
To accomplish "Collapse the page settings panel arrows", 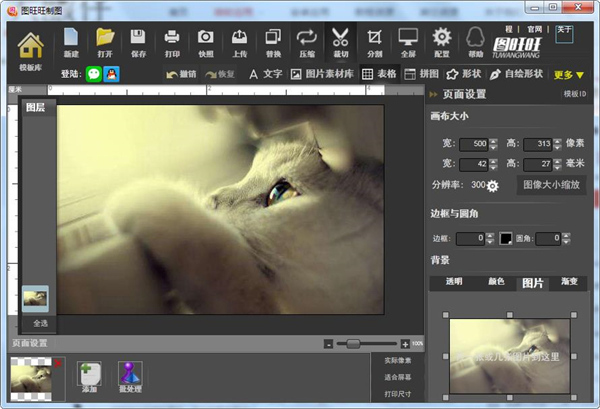I will pyautogui.click(x=435, y=93).
